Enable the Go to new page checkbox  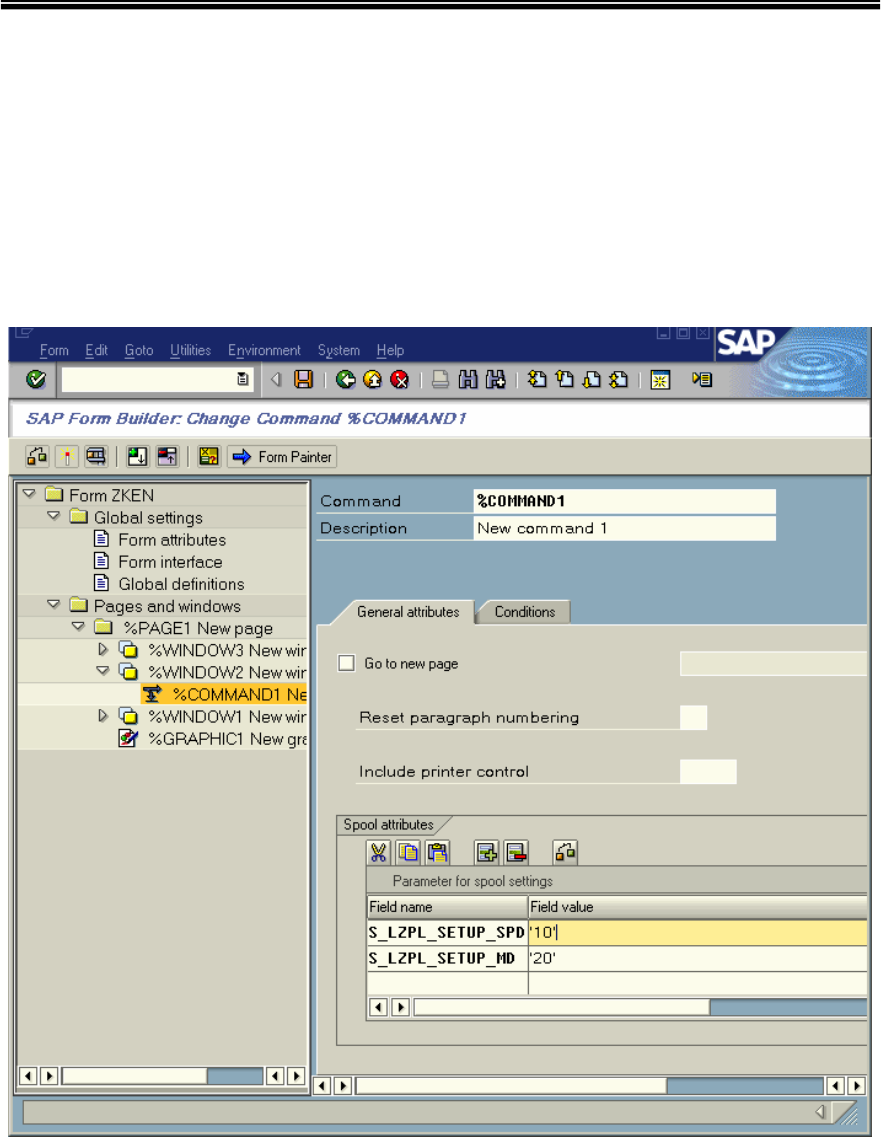[x=347, y=663]
